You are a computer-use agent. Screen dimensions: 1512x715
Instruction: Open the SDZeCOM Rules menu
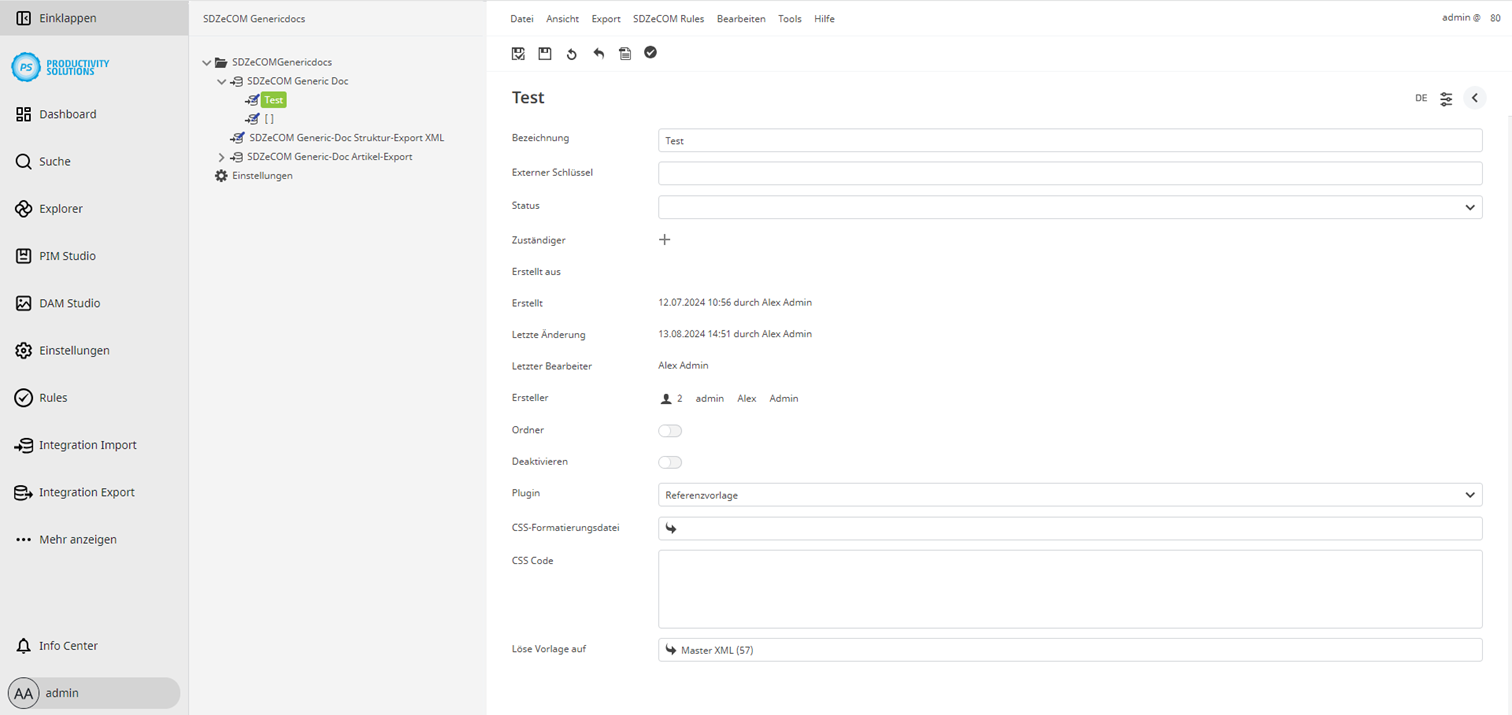[x=668, y=18]
